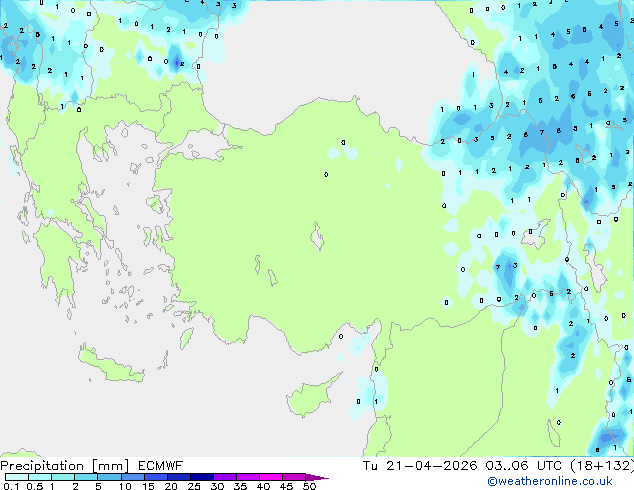The width and height of the screenshot is (634, 490).
Task: Click the 20–25 mm dark blue legend box
Action: [178, 477]
